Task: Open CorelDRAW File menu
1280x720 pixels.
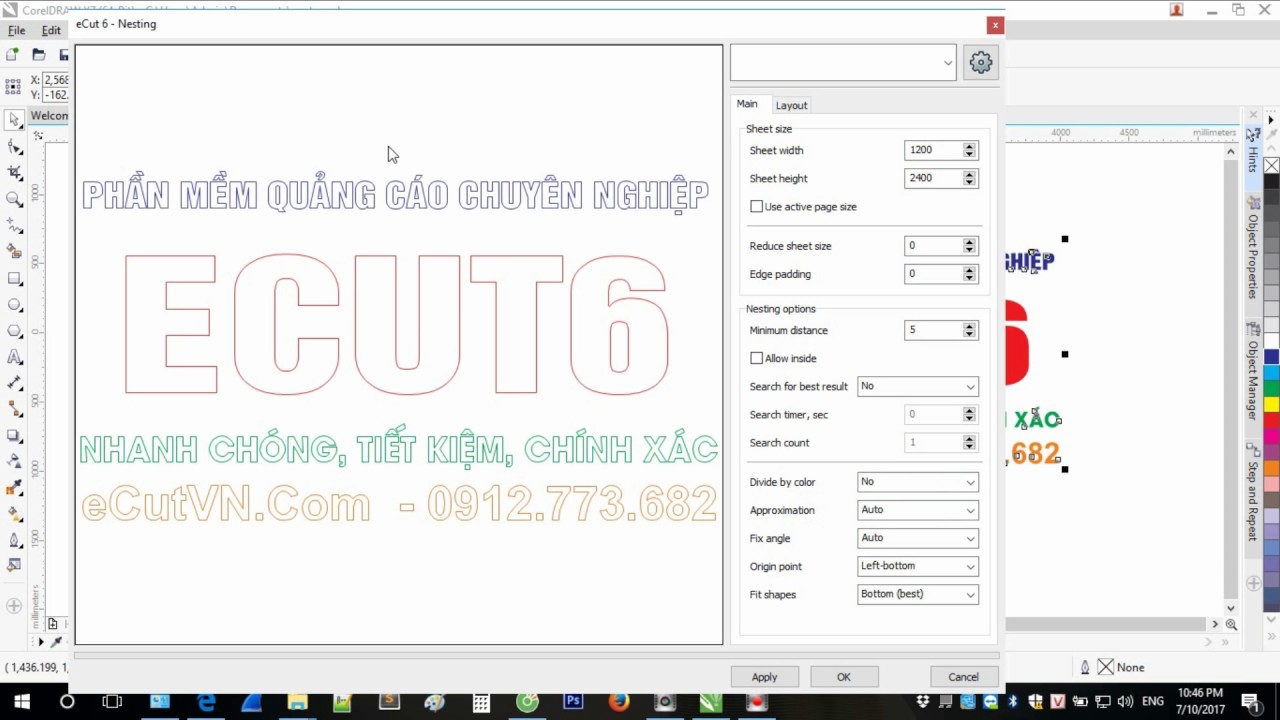Action: tap(17, 31)
